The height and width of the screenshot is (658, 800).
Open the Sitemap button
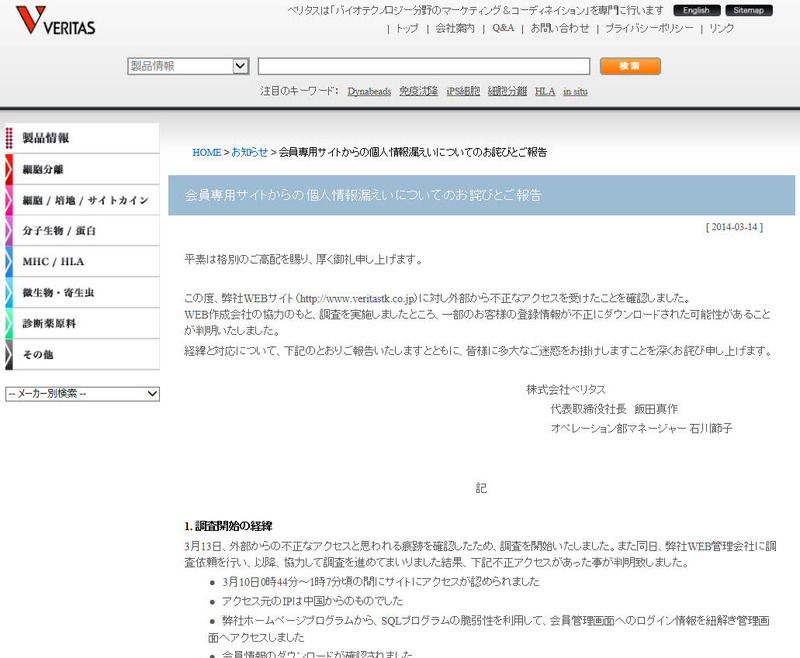(748, 10)
